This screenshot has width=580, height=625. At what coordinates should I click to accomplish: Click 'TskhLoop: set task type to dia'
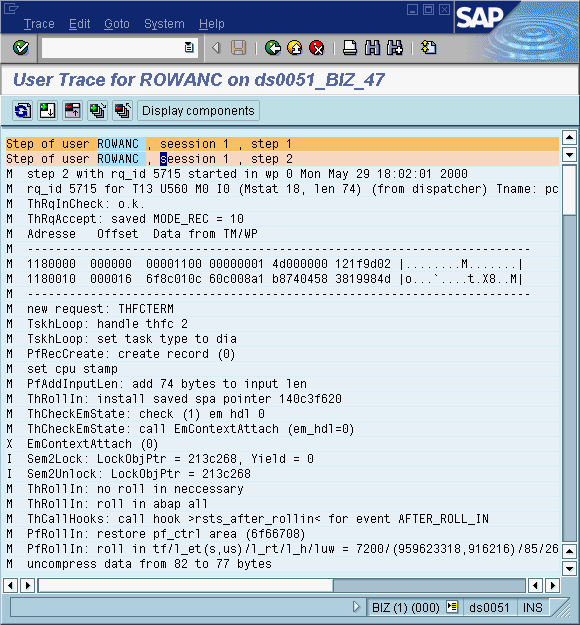click(132, 339)
